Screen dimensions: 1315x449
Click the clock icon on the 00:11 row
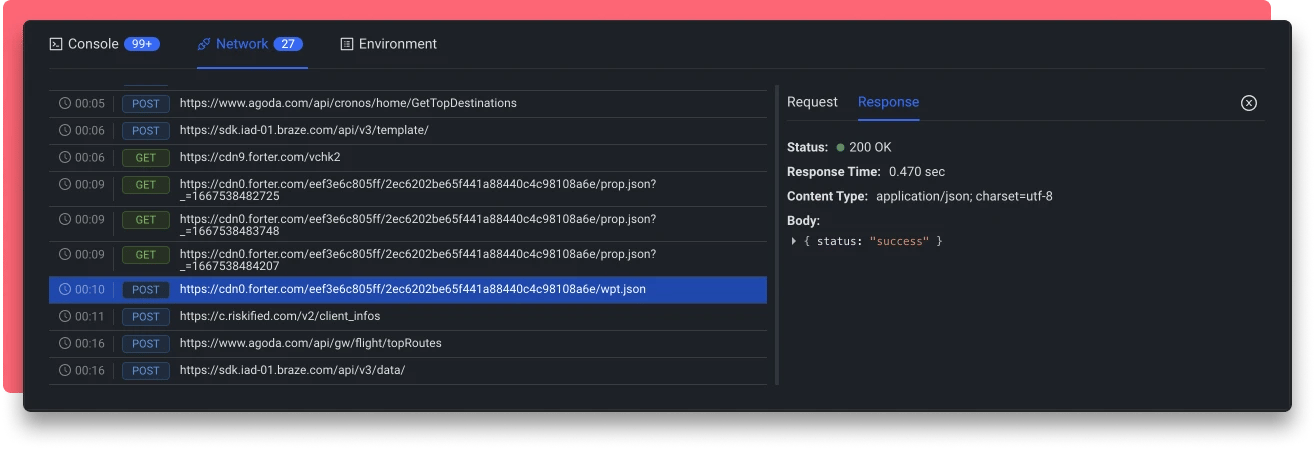pyautogui.click(x=65, y=317)
